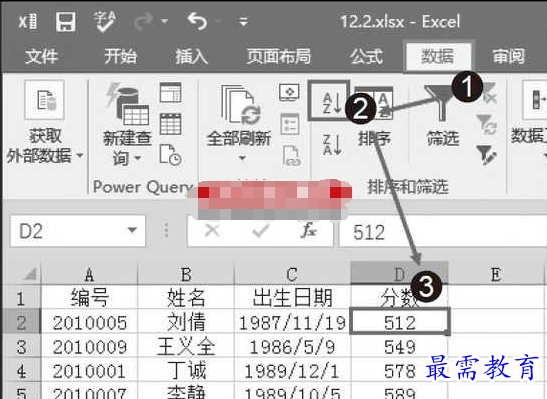This screenshot has height=399, width=547.
Task: Open the Name Box dropdown arrow
Action: [132, 231]
